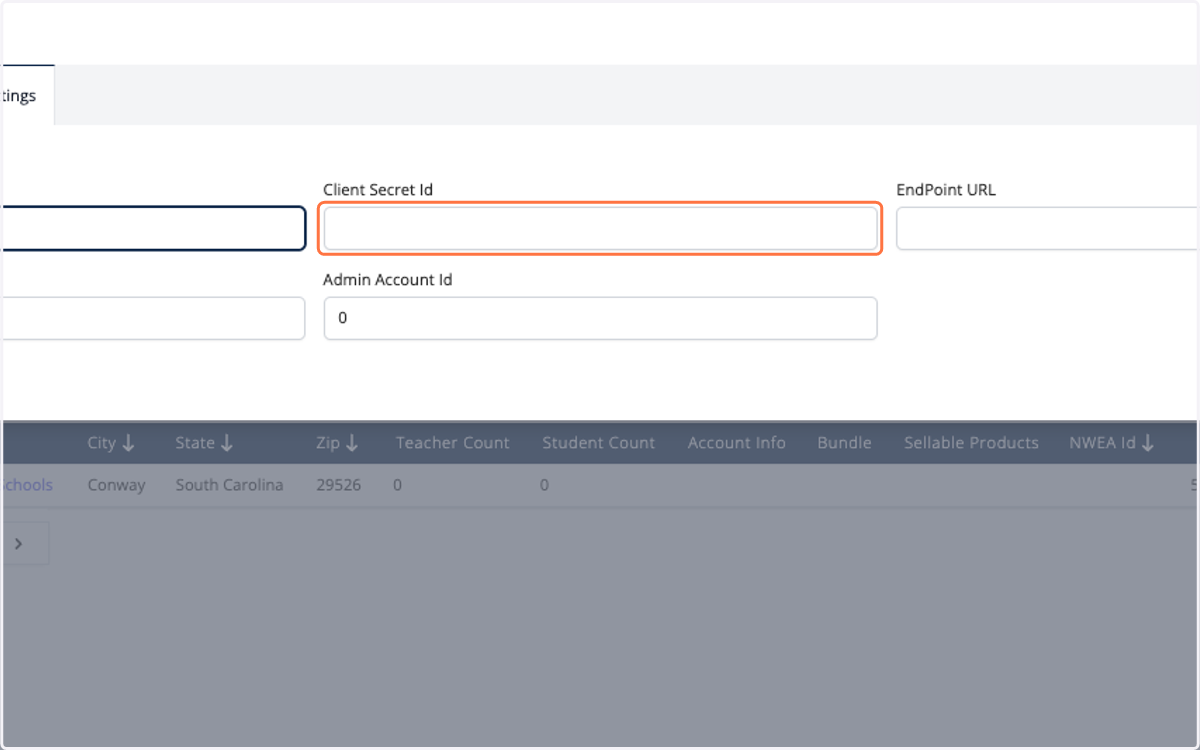Focus the dark-bordered input left of Client Secret Id
This screenshot has width=1200, height=750.
[152, 229]
